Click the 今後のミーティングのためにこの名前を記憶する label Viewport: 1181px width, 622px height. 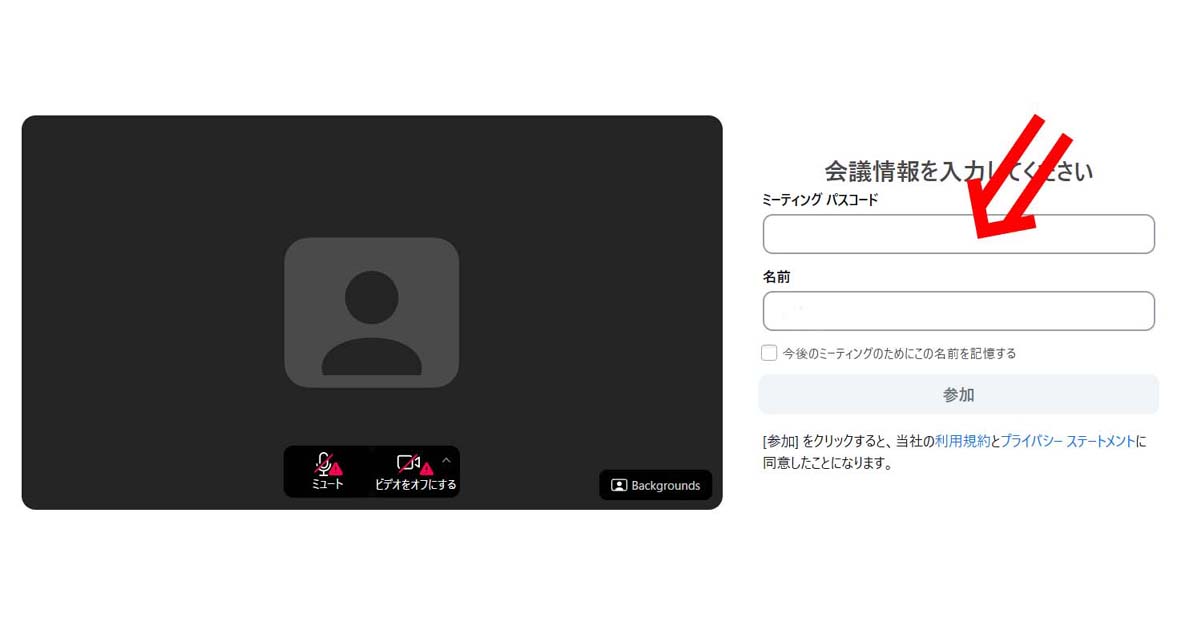899,353
